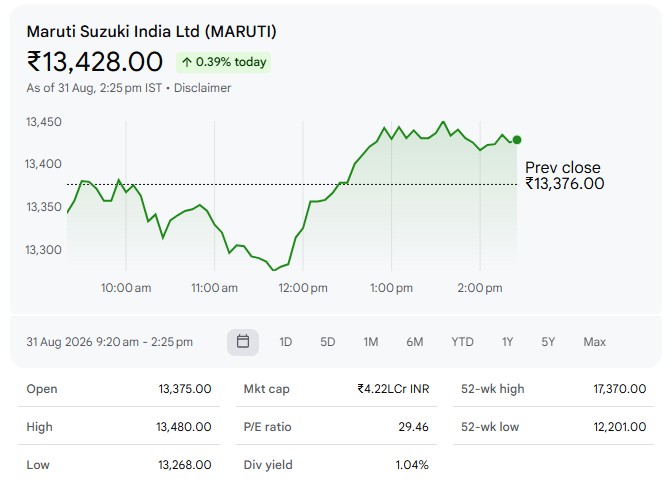Viewport: 672px width, 485px height.
Task: Click the High value 13,480.00
Action: click(183, 427)
